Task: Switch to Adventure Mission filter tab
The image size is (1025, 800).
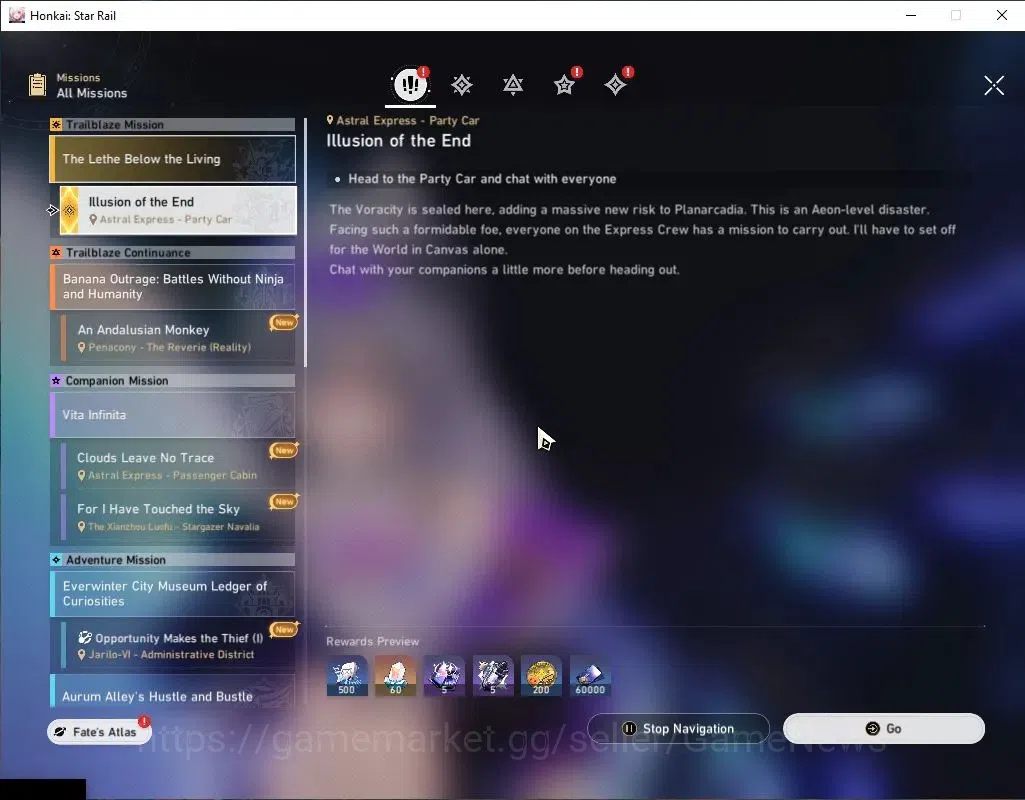Action: click(615, 84)
